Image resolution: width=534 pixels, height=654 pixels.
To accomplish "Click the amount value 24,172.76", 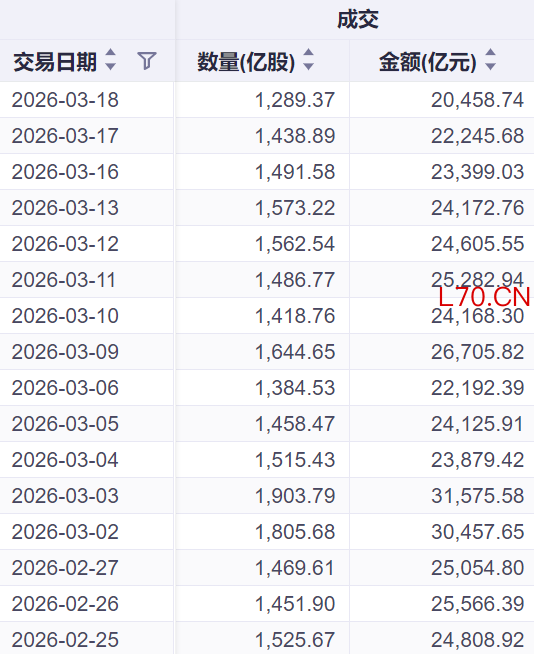I will click(477, 208).
